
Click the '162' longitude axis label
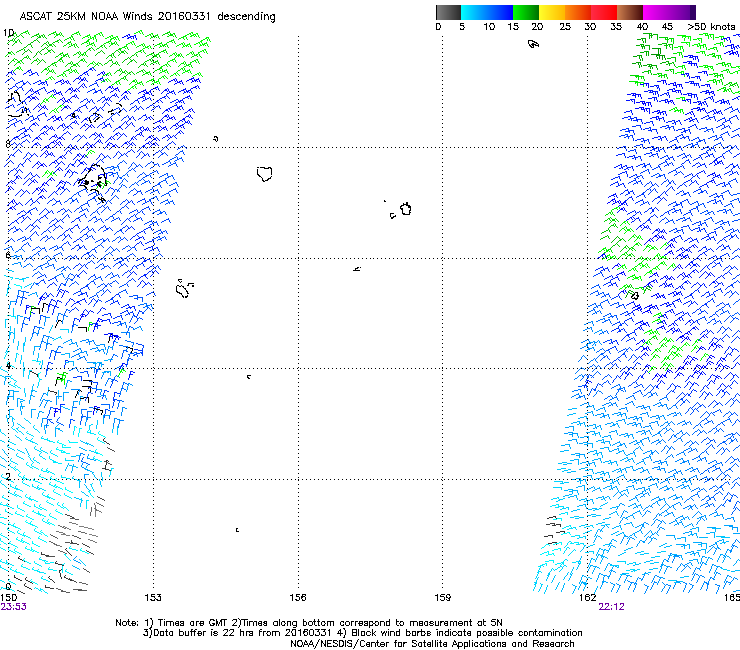coord(588,598)
